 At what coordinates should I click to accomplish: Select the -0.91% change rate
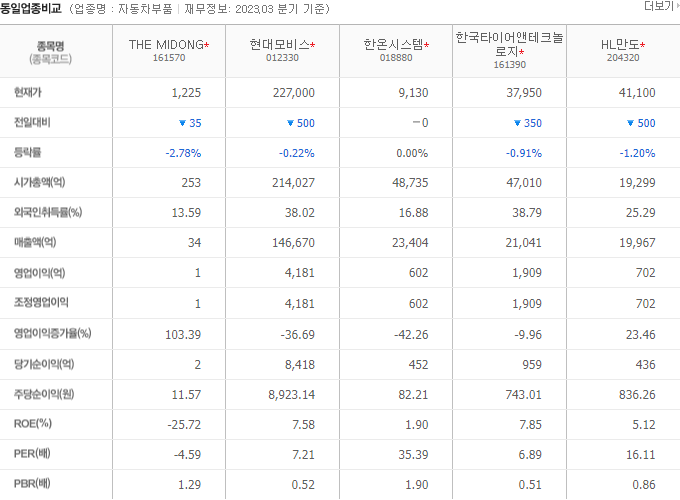tap(524, 153)
